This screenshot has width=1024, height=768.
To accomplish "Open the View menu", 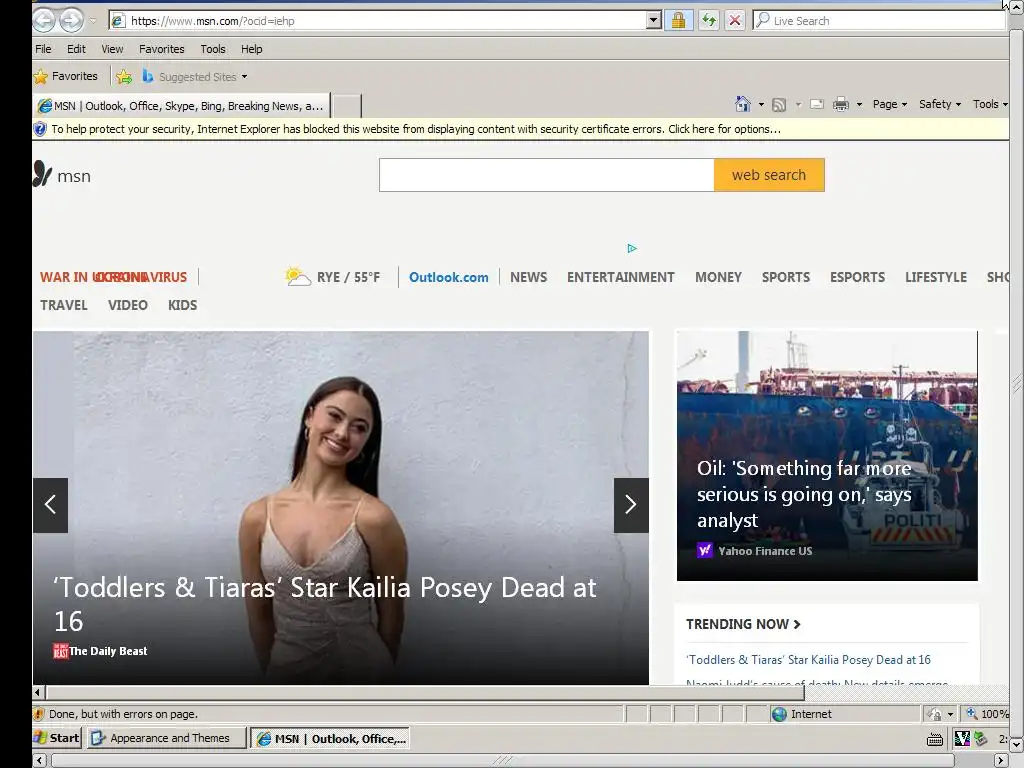I will click(112, 49).
